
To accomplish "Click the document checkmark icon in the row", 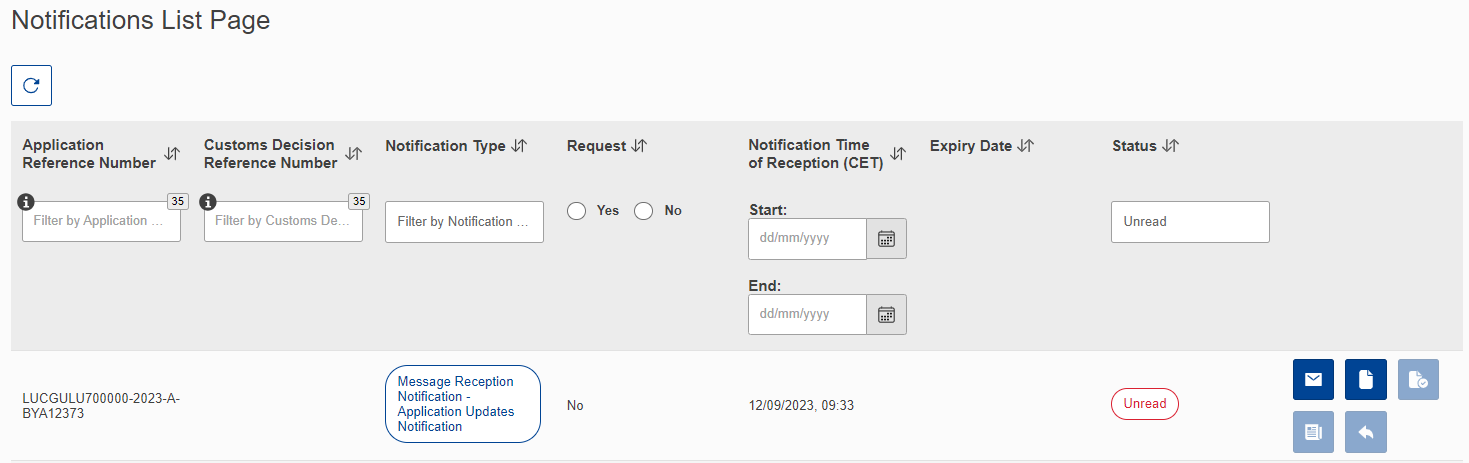I will point(1418,379).
